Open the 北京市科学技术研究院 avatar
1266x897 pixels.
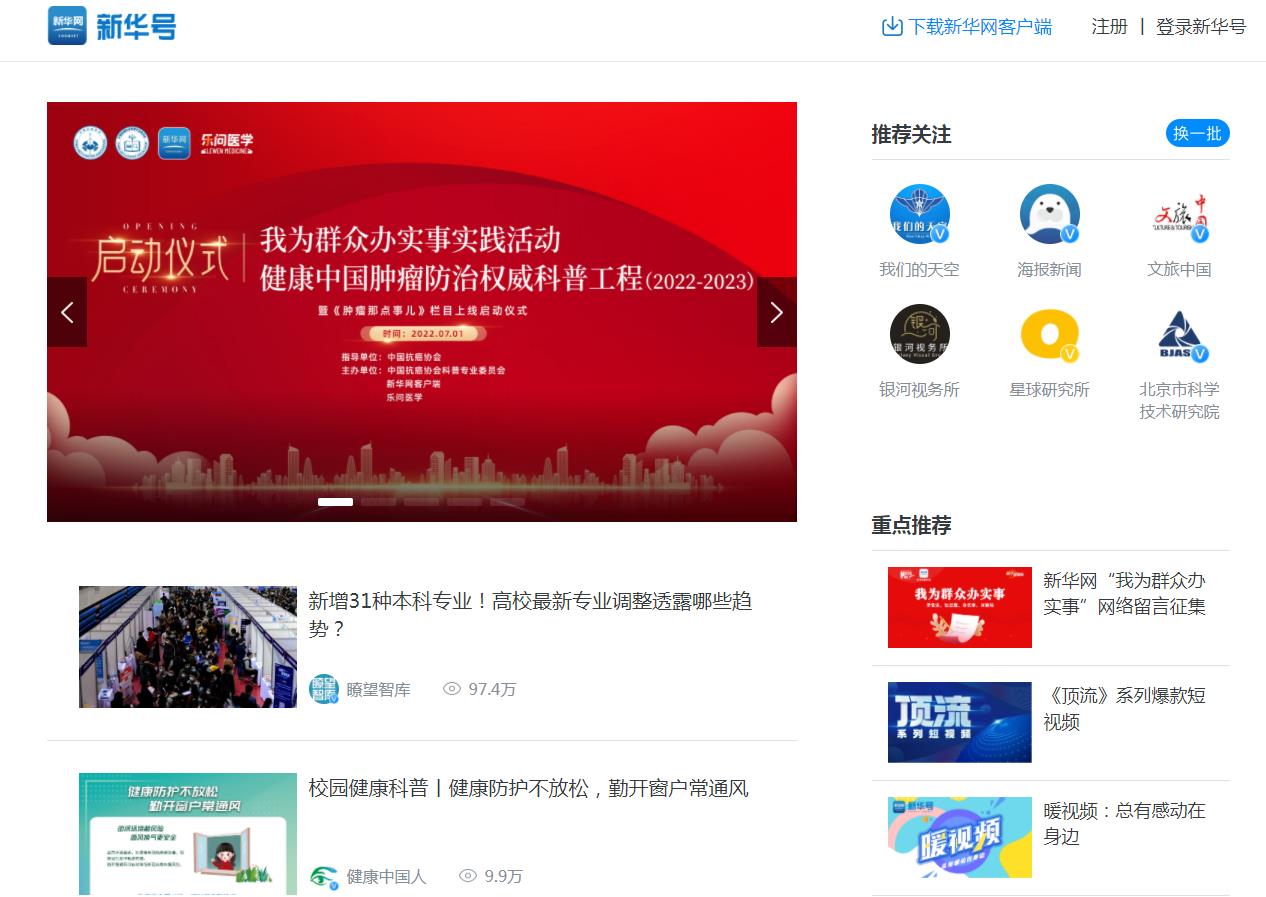coord(1180,334)
